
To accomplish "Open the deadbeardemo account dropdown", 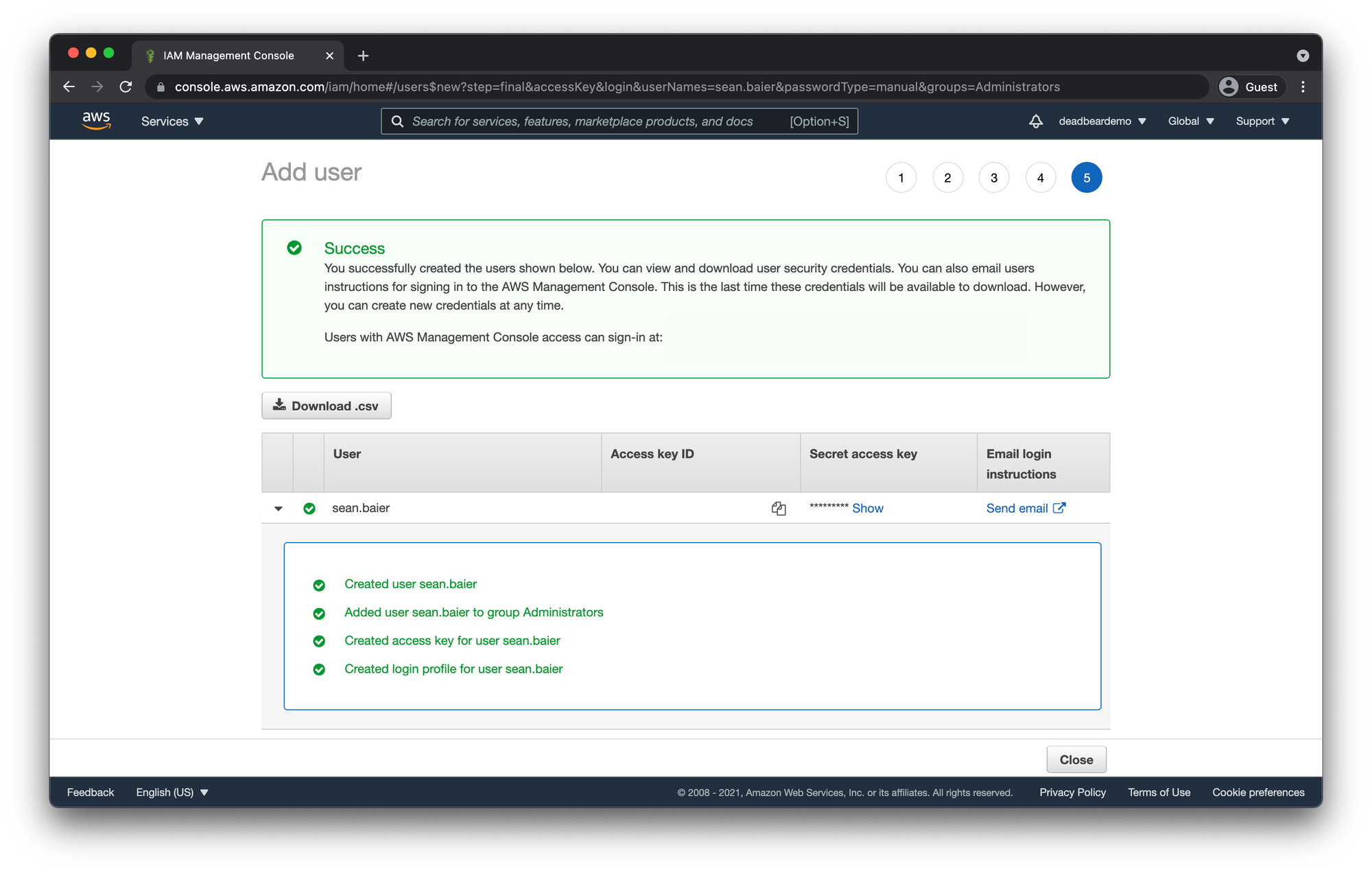I will [x=1102, y=121].
